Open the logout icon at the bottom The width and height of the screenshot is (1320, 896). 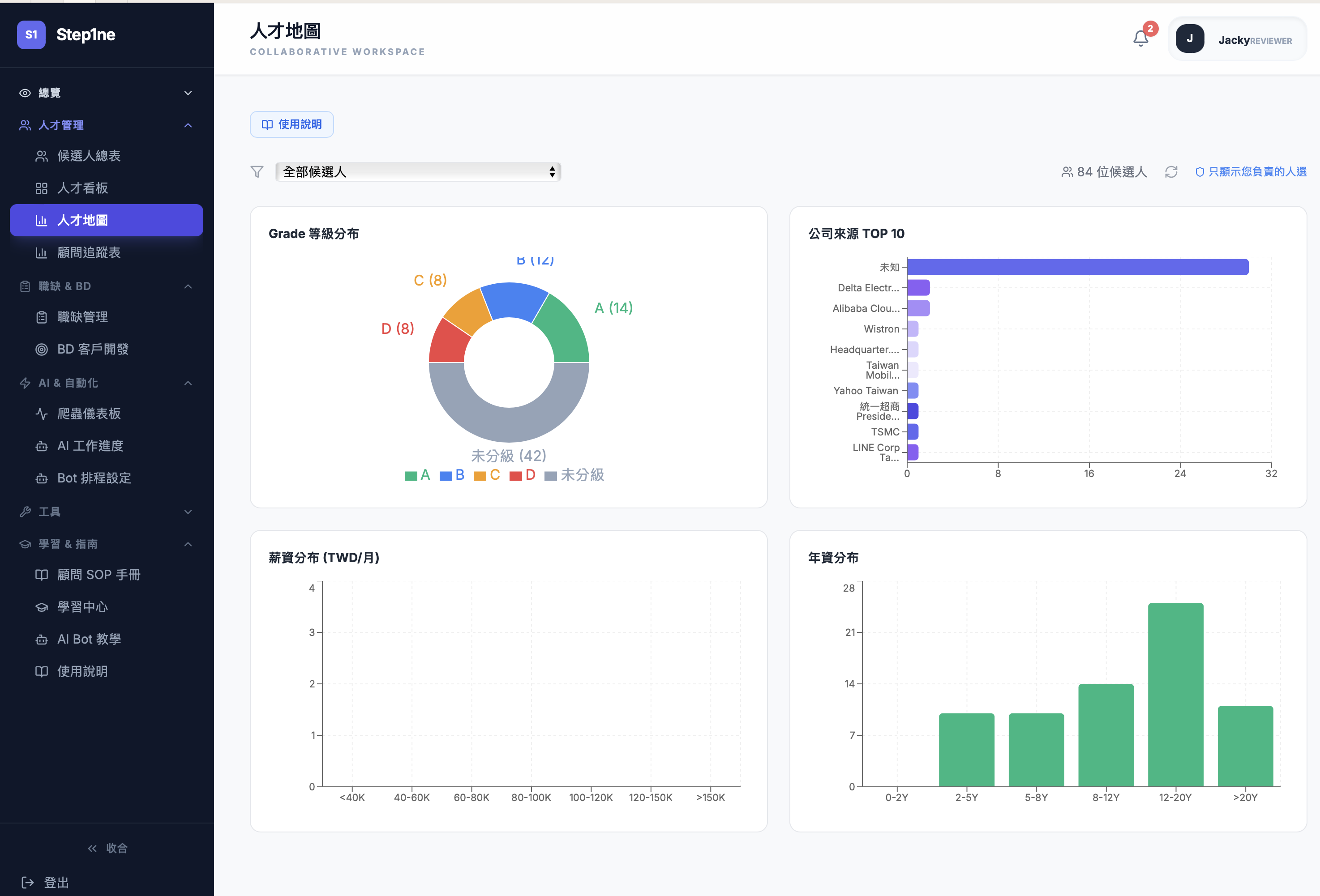(27, 882)
